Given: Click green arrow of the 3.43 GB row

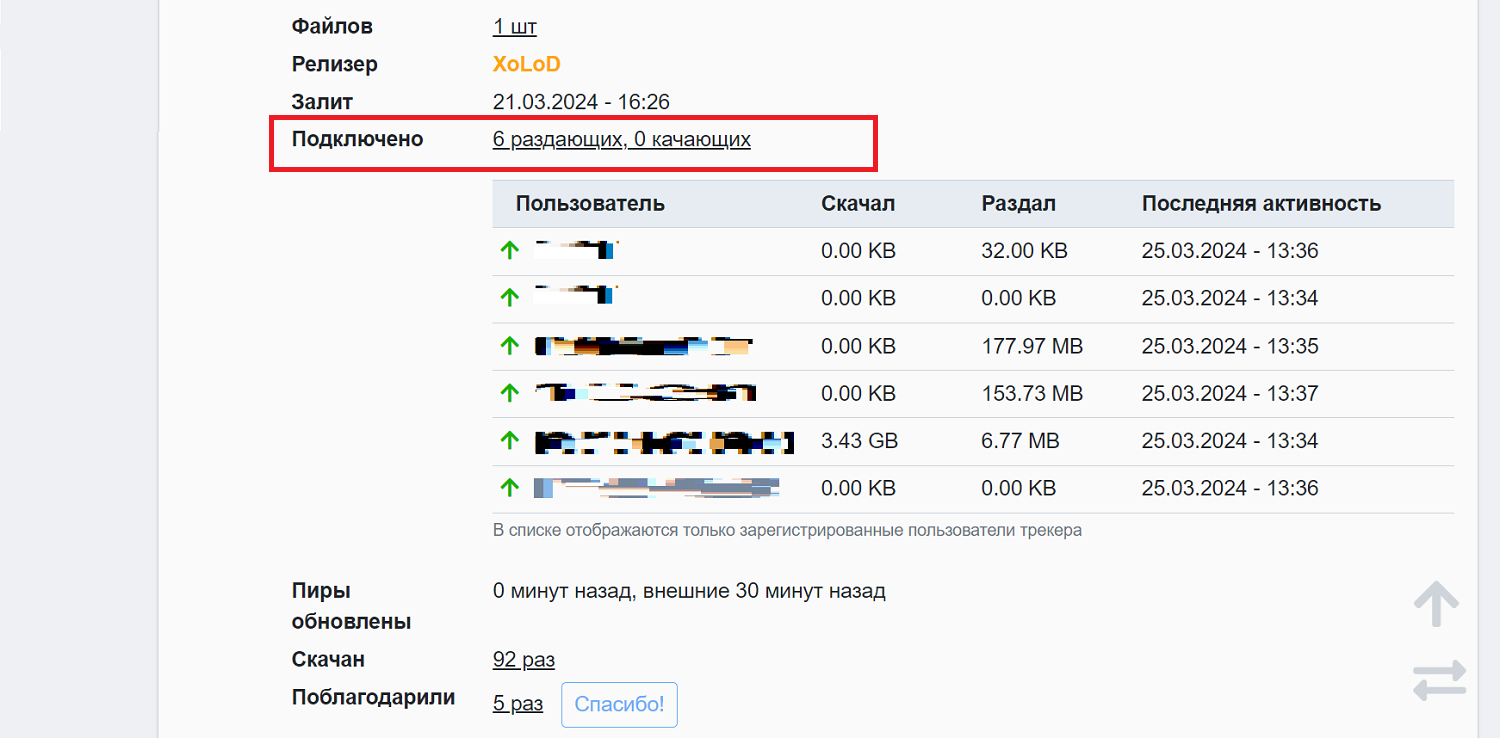Looking at the screenshot, I should [x=510, y=440].
